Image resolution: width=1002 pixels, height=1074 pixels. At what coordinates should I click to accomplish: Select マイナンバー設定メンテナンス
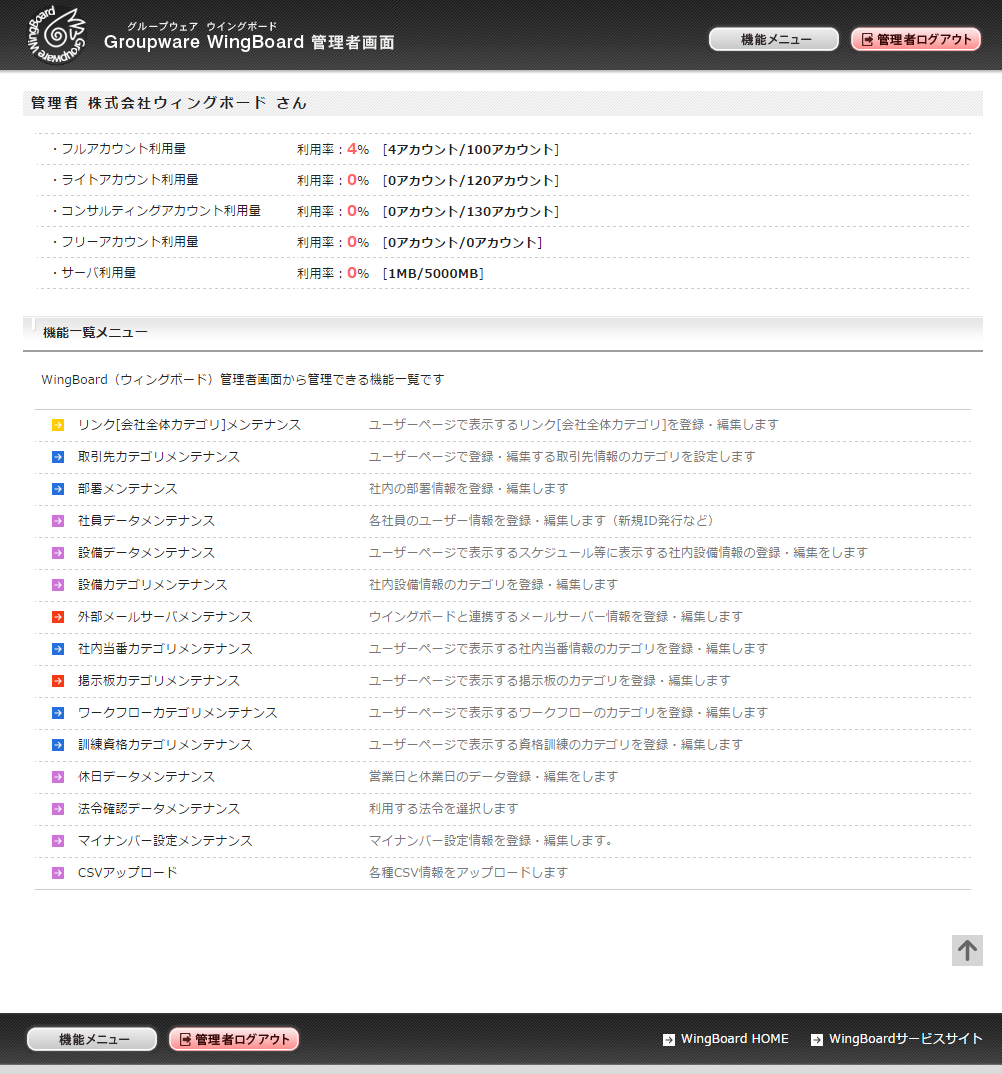tap(165, 841)
